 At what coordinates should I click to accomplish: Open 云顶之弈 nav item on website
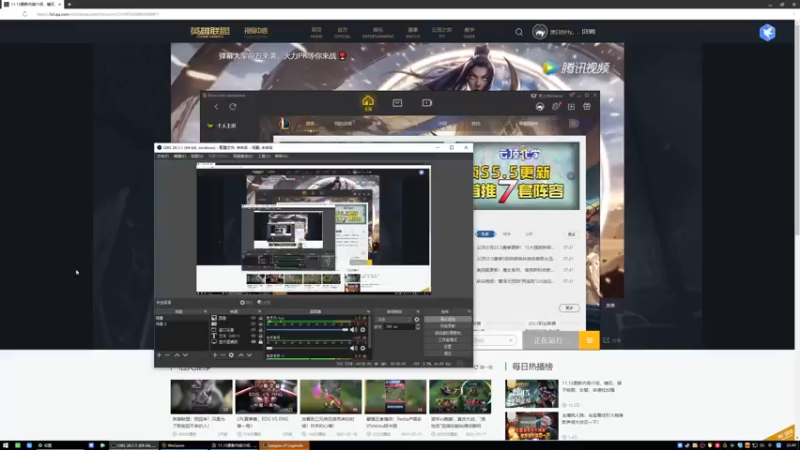tap(442, 33)
